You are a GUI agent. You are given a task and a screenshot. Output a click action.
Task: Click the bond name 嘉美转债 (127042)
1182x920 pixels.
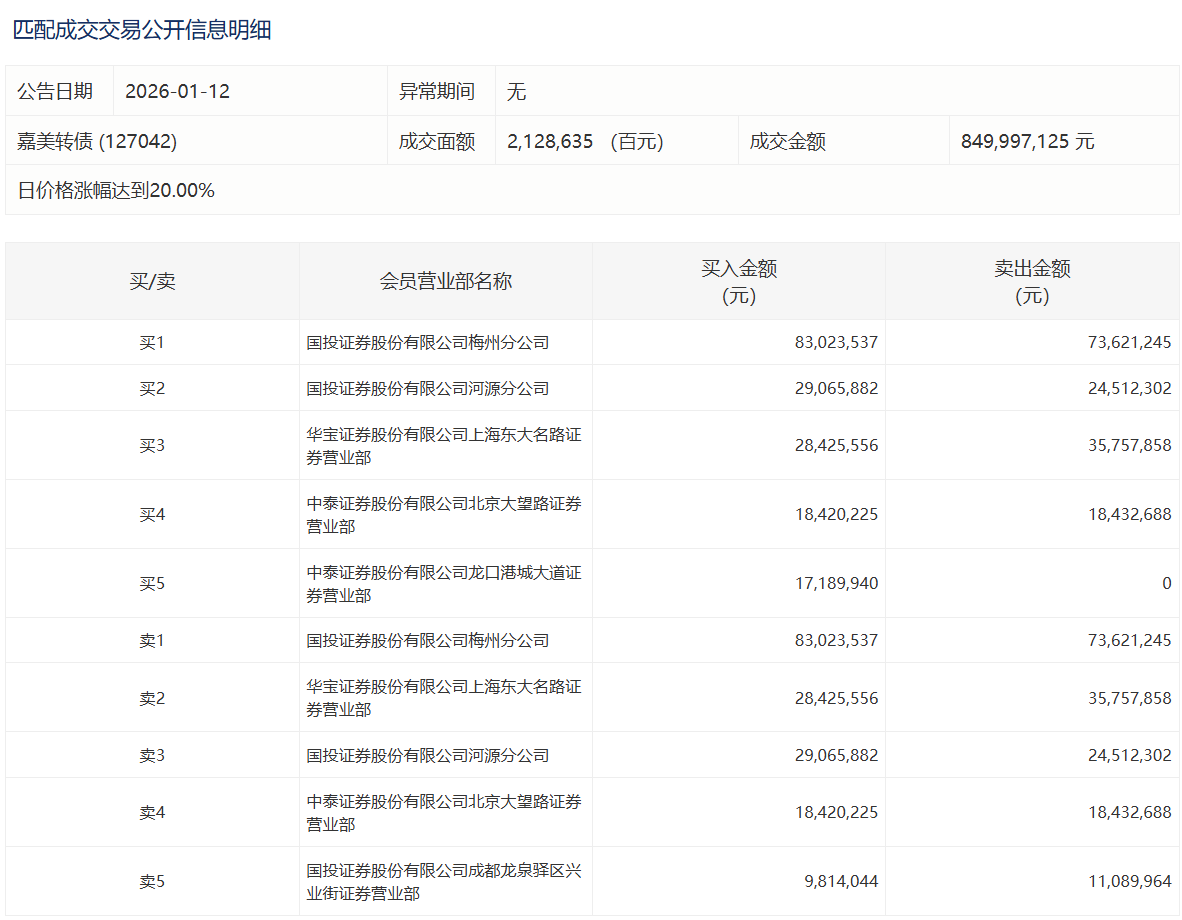[97, 141]
